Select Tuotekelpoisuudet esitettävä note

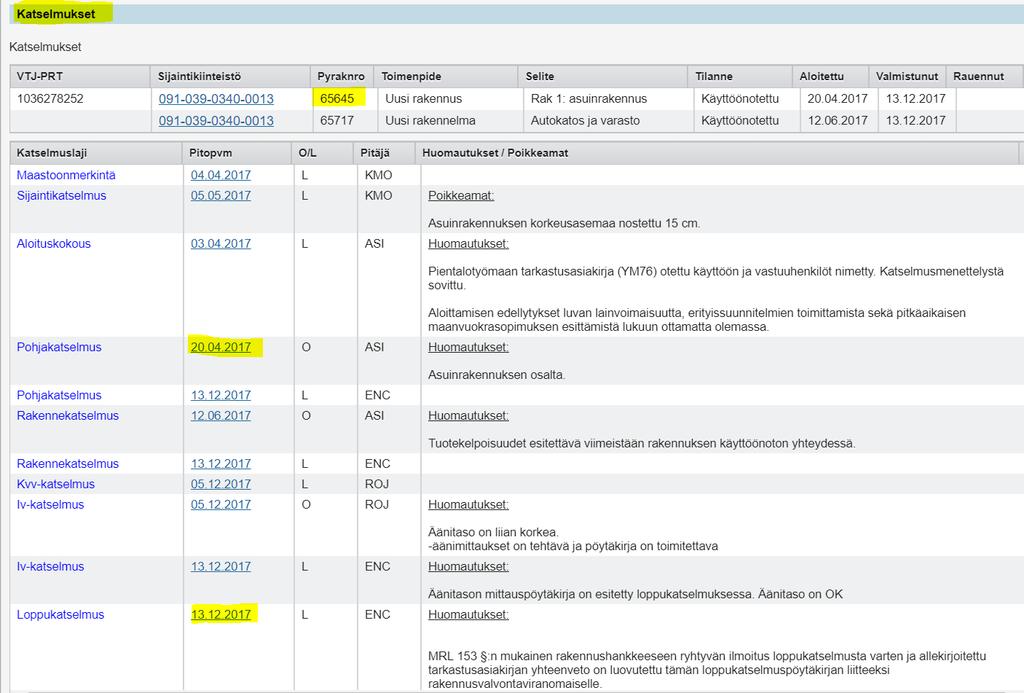(642, 443)
